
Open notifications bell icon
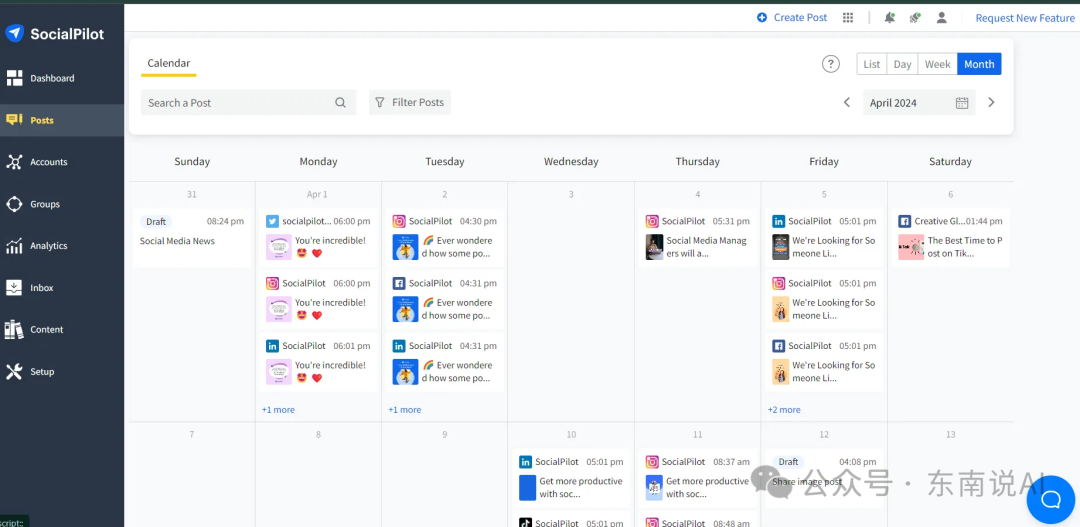click(890, 18)
